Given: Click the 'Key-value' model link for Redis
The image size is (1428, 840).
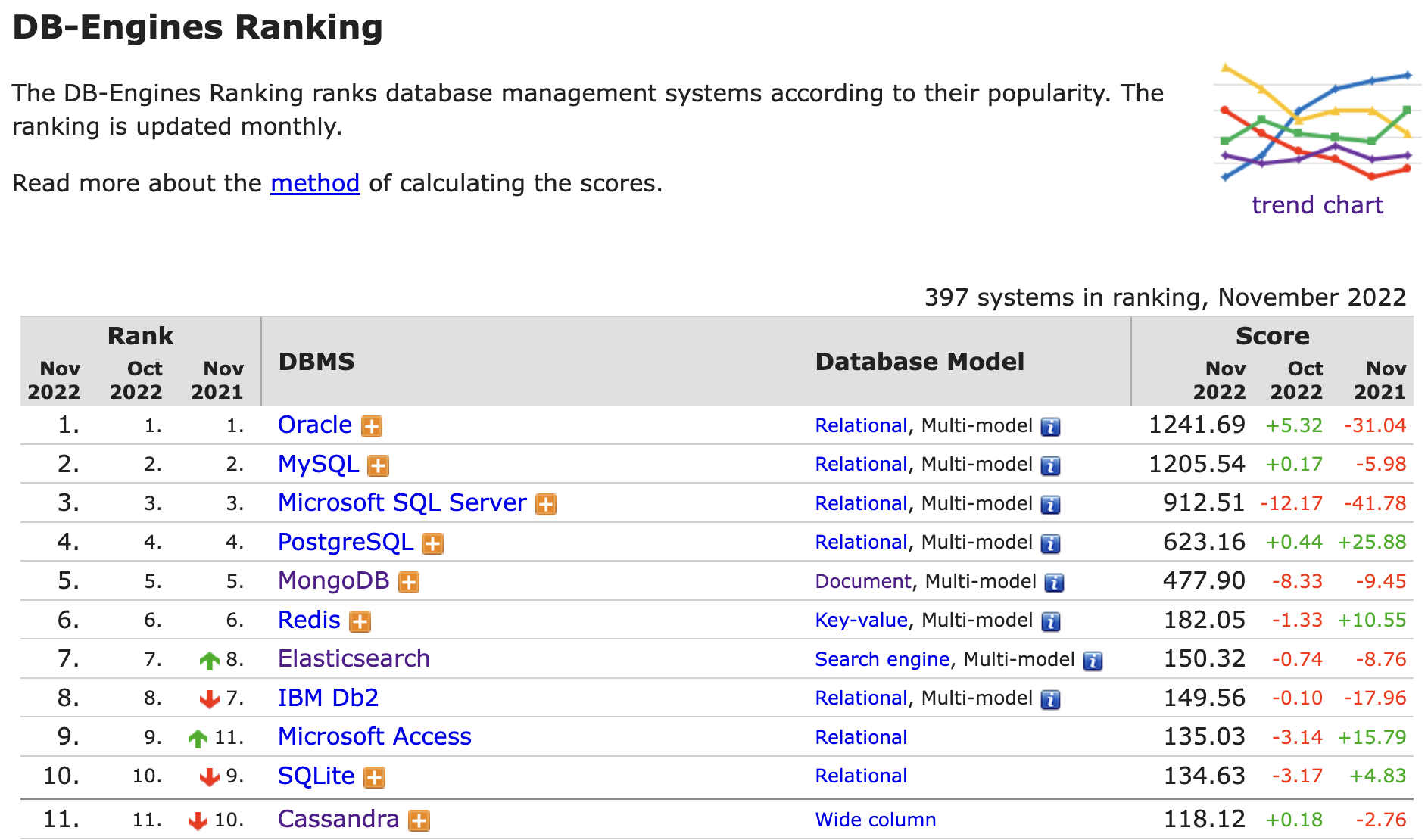Looking at the screenshot, I should point(861,620).
